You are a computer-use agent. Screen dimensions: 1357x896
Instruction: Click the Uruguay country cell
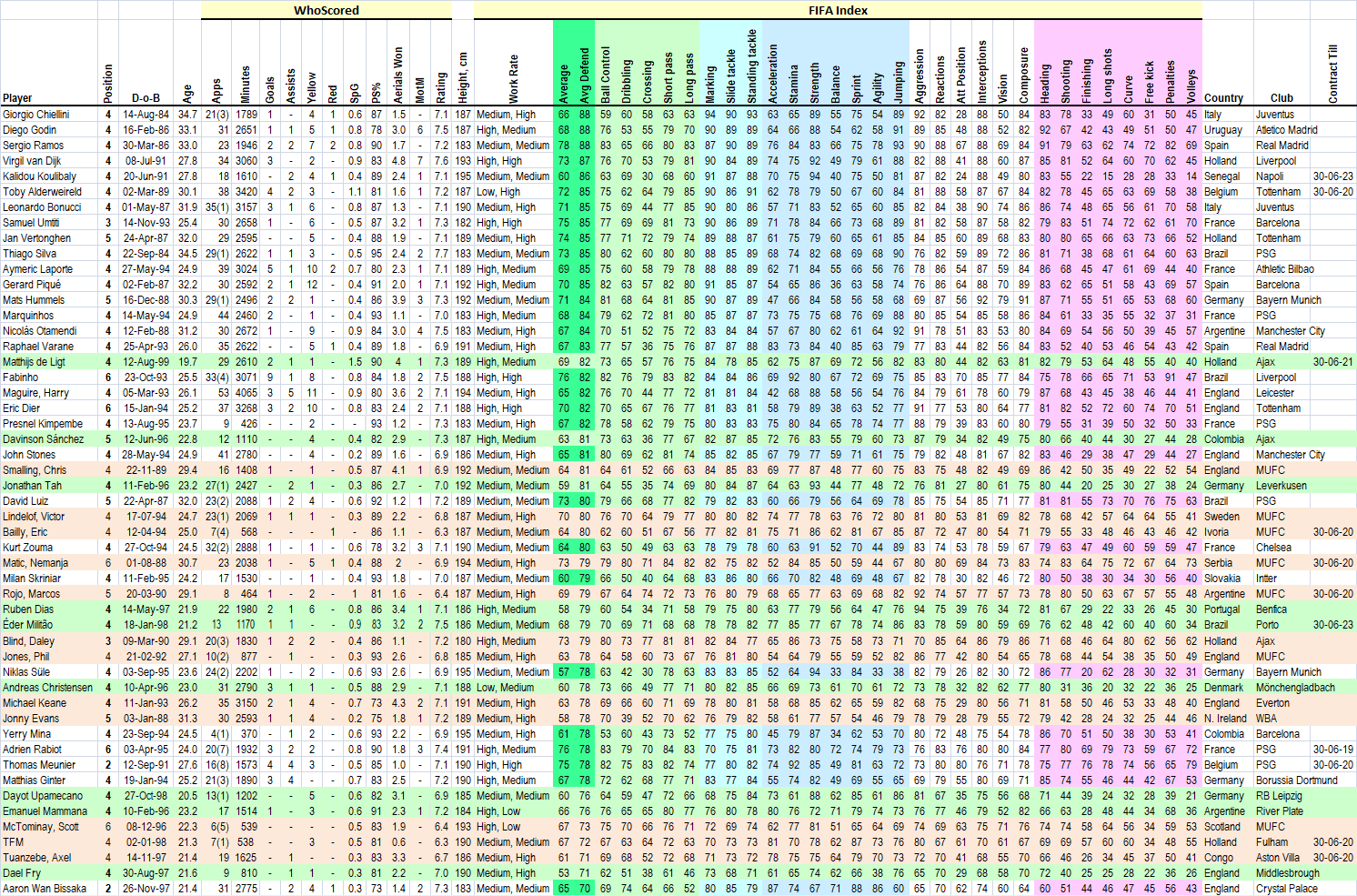point(1229,130)
